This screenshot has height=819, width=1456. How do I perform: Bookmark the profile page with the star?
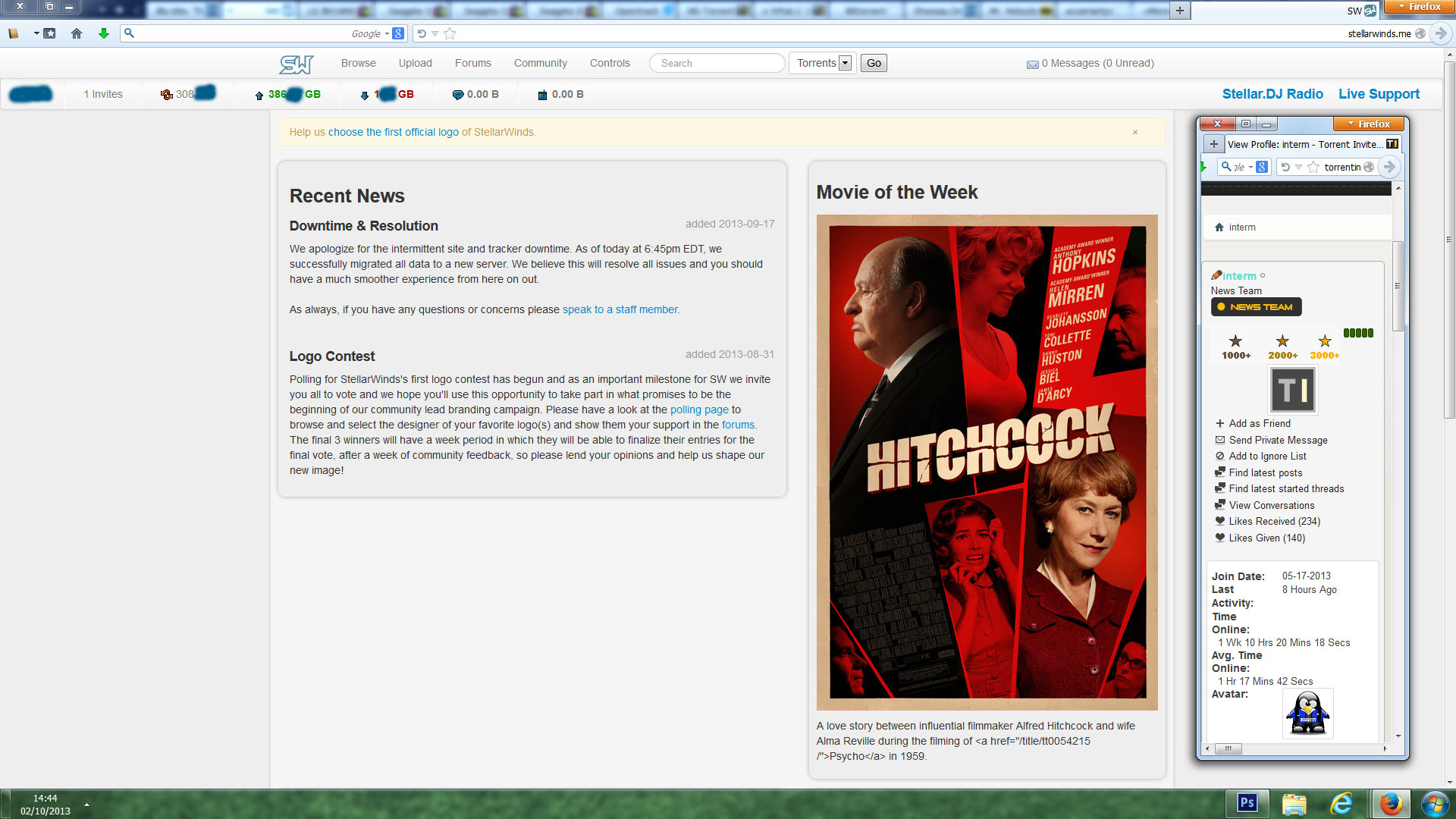[1313, 167]
